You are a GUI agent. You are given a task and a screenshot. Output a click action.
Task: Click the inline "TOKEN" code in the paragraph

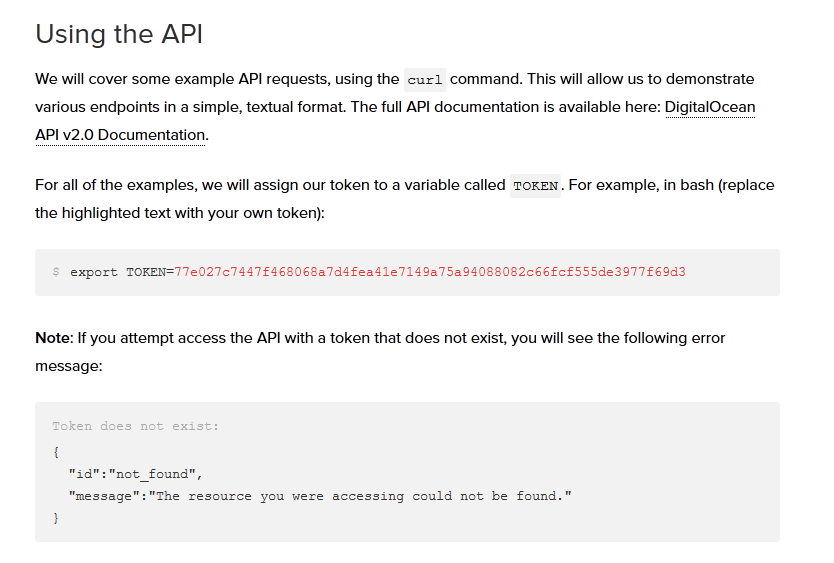tap(535, 186)
